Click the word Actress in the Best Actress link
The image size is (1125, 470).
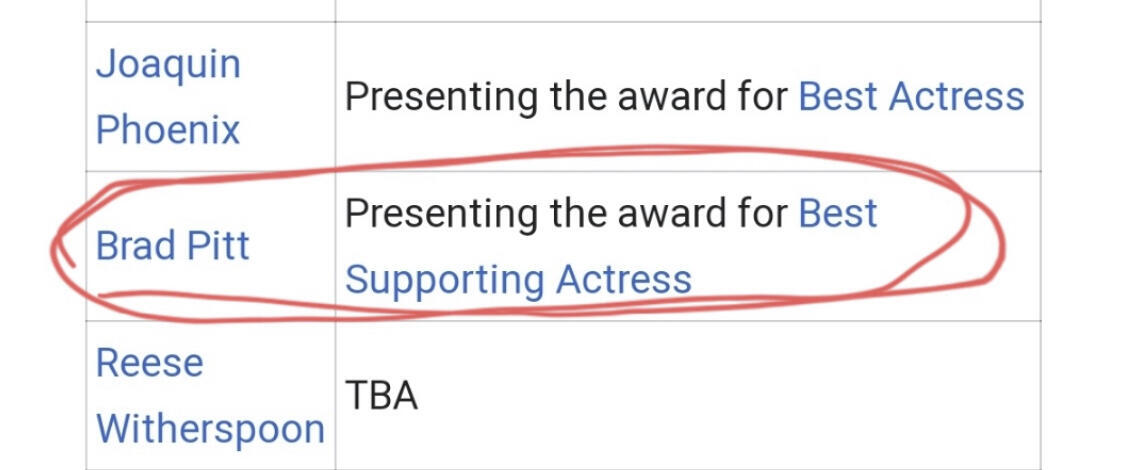click(x=956, y=97)
